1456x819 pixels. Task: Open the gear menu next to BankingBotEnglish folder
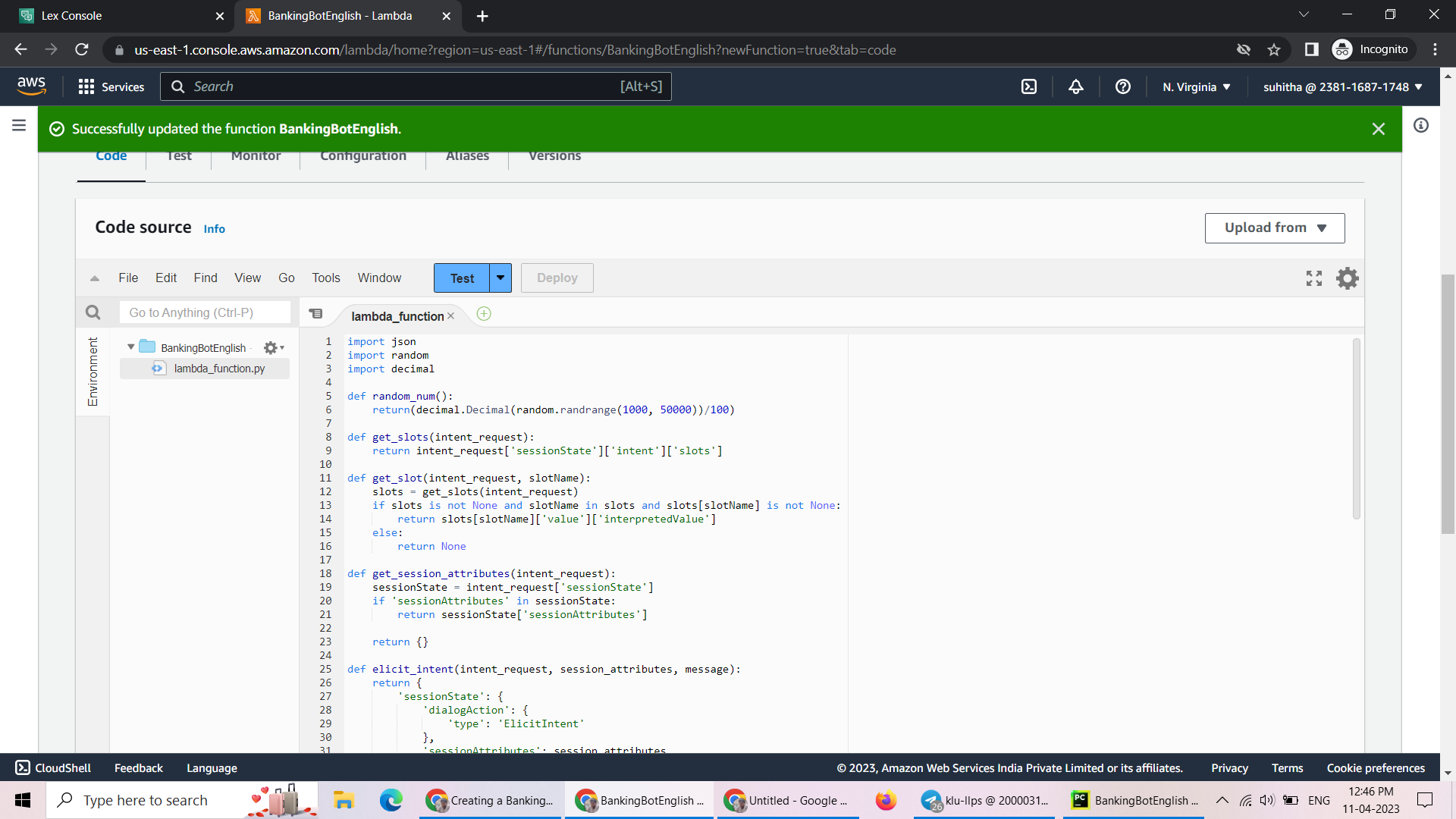pos(271,347)
